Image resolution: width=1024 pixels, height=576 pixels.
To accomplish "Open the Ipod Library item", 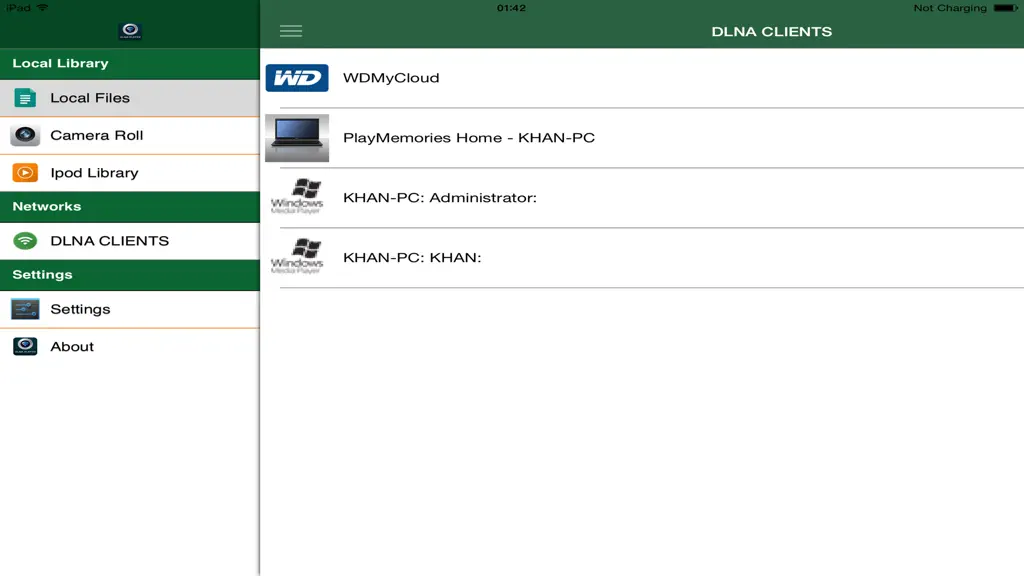I will tap(130, 172).
